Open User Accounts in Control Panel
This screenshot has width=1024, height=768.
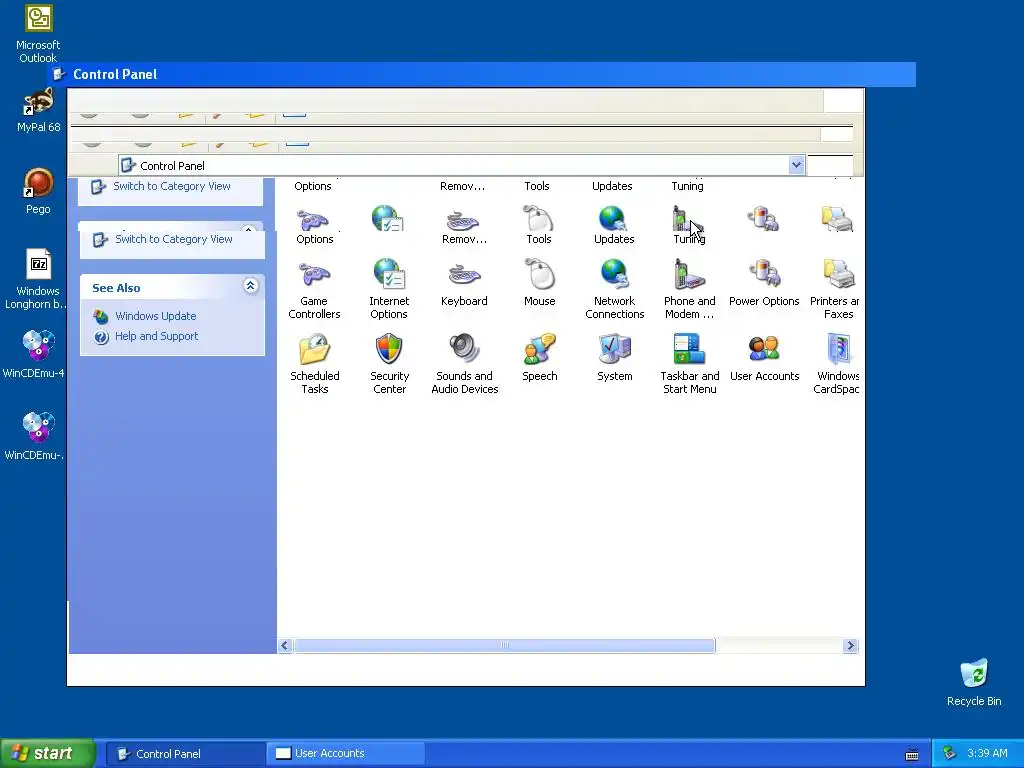point(764,358)
